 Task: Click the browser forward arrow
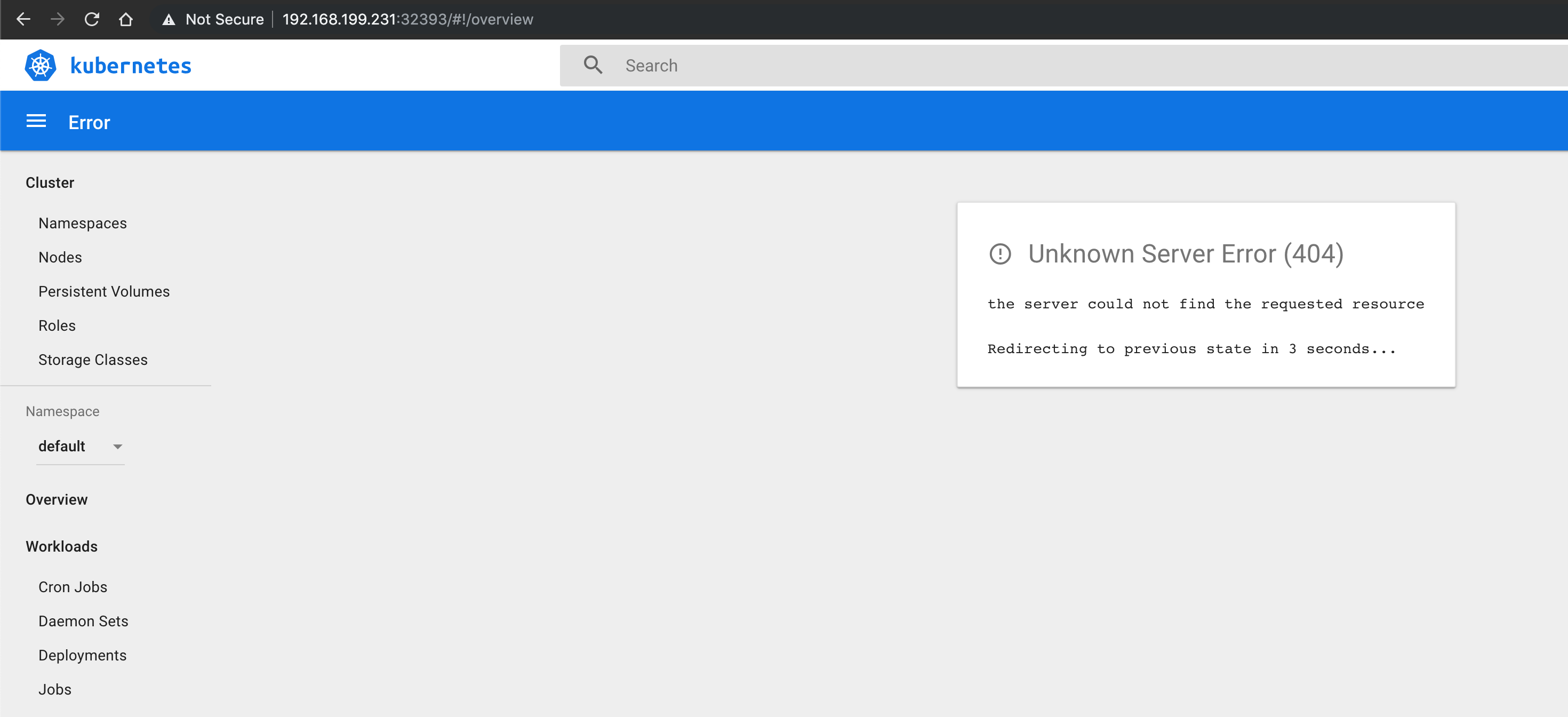coord(58,19)
